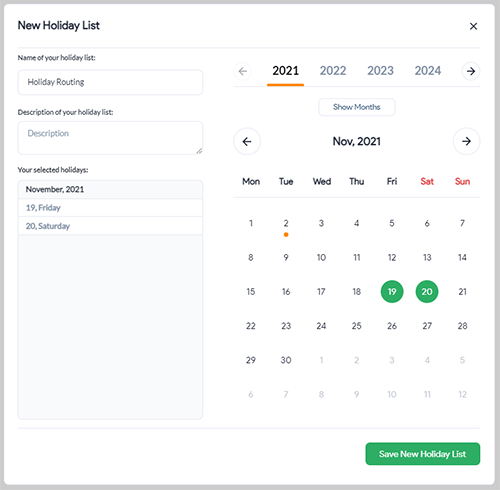Select November 11 date
The width and height of the screenshot is (500, 490).
(357, 257)
